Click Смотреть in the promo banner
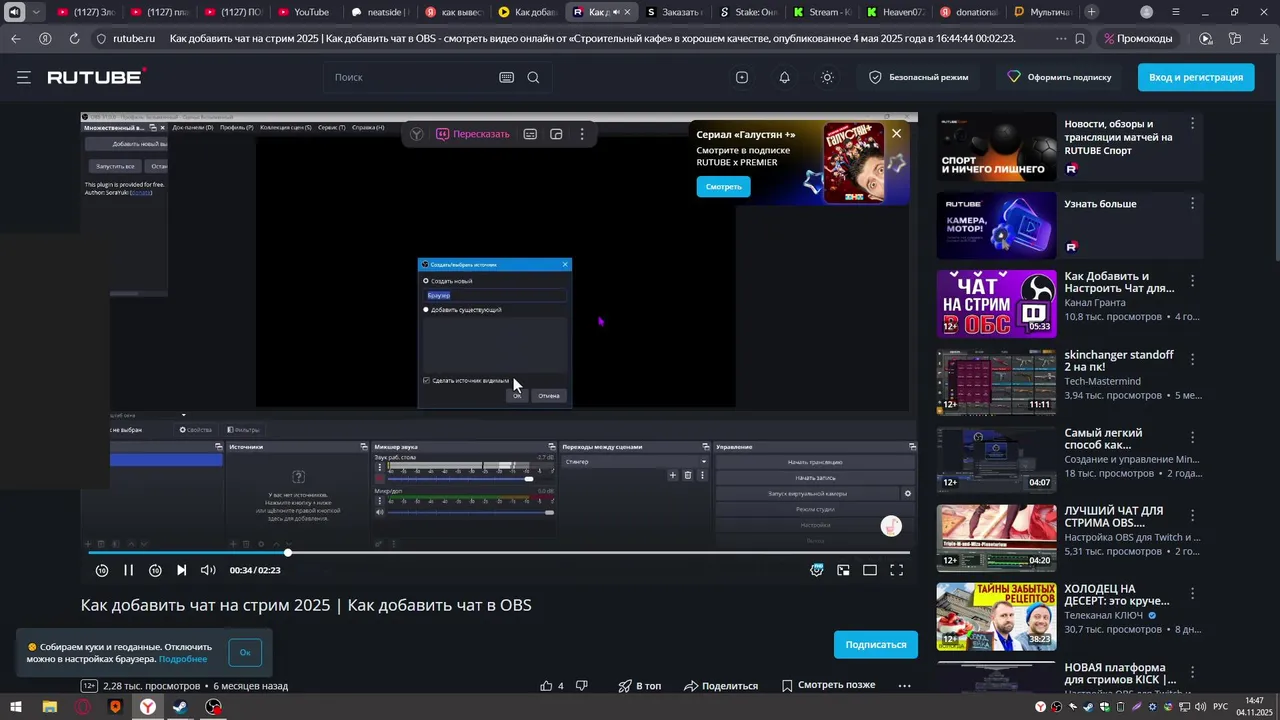This screenshot has width=1280, height=720. tap(723, 186)
